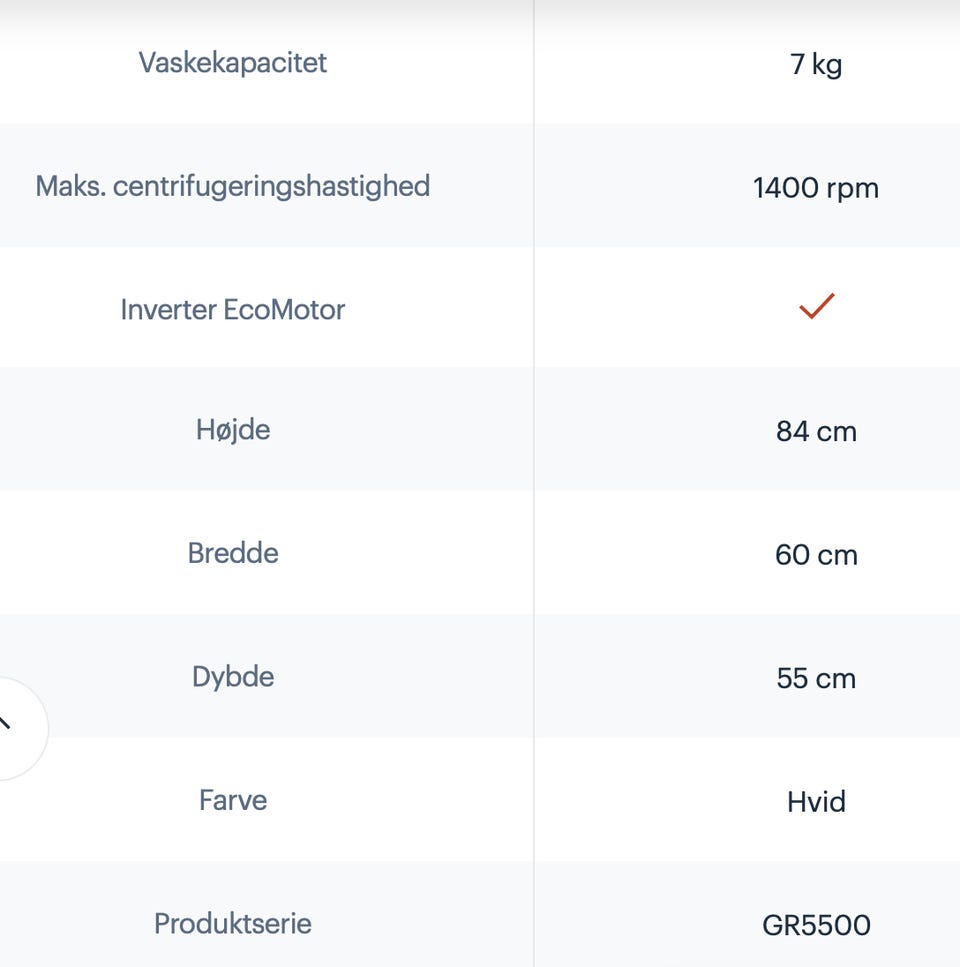
Task: Select the Dybde row label
Action: tap(232, 677)
